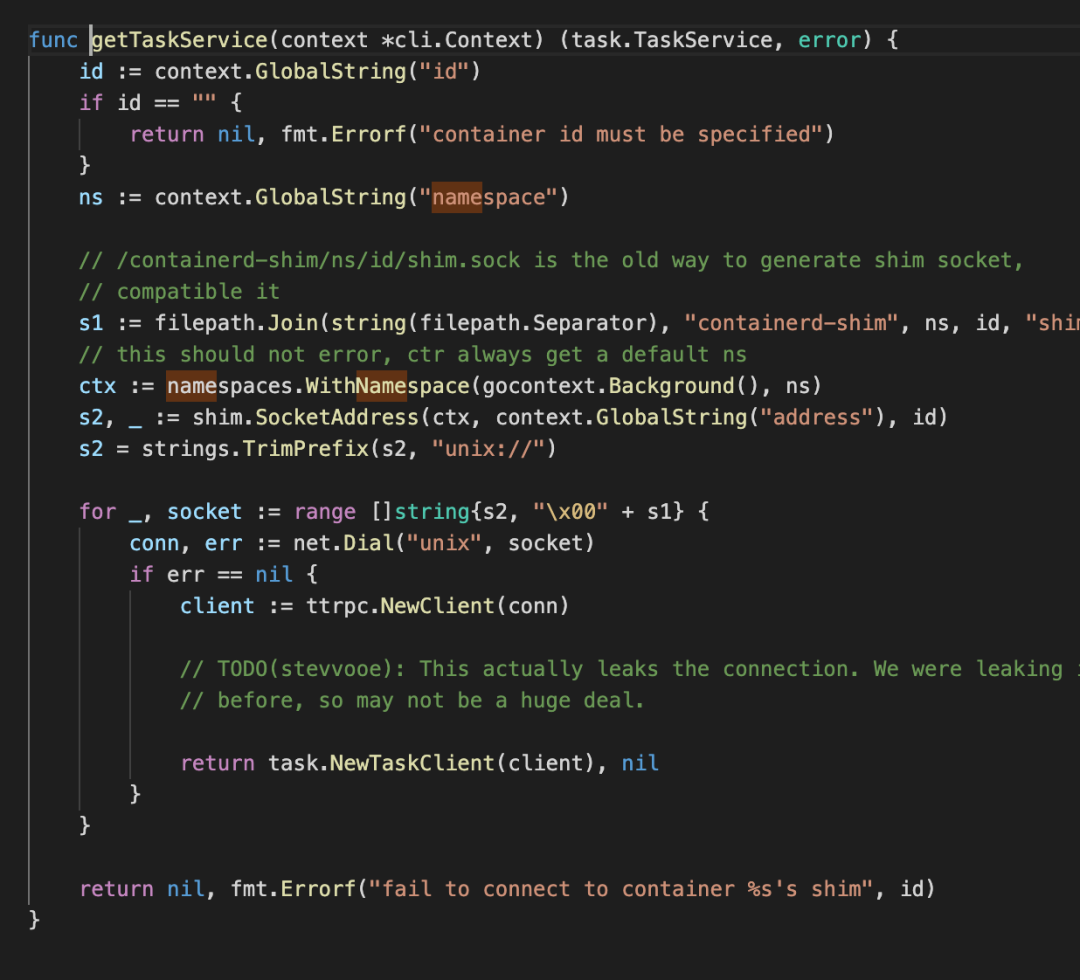Click the TODO(stevvooe) comment
Screen dimensions: 1080x980
click(x=629, y=669)
